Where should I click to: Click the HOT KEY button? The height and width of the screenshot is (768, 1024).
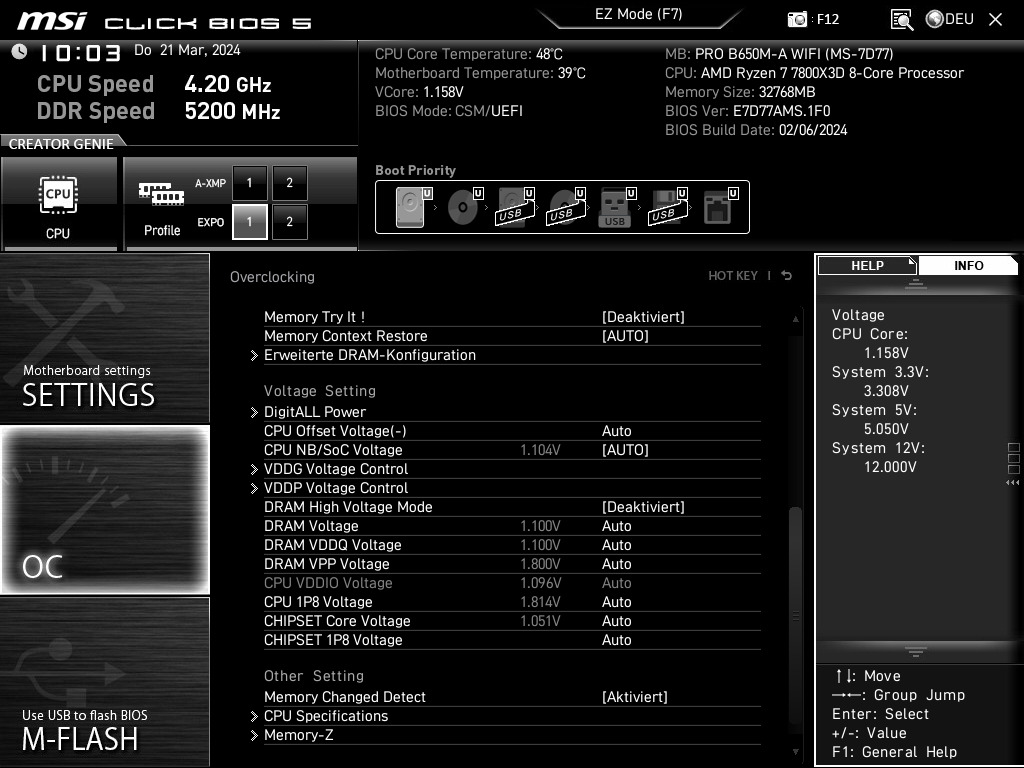pos(733,276)
